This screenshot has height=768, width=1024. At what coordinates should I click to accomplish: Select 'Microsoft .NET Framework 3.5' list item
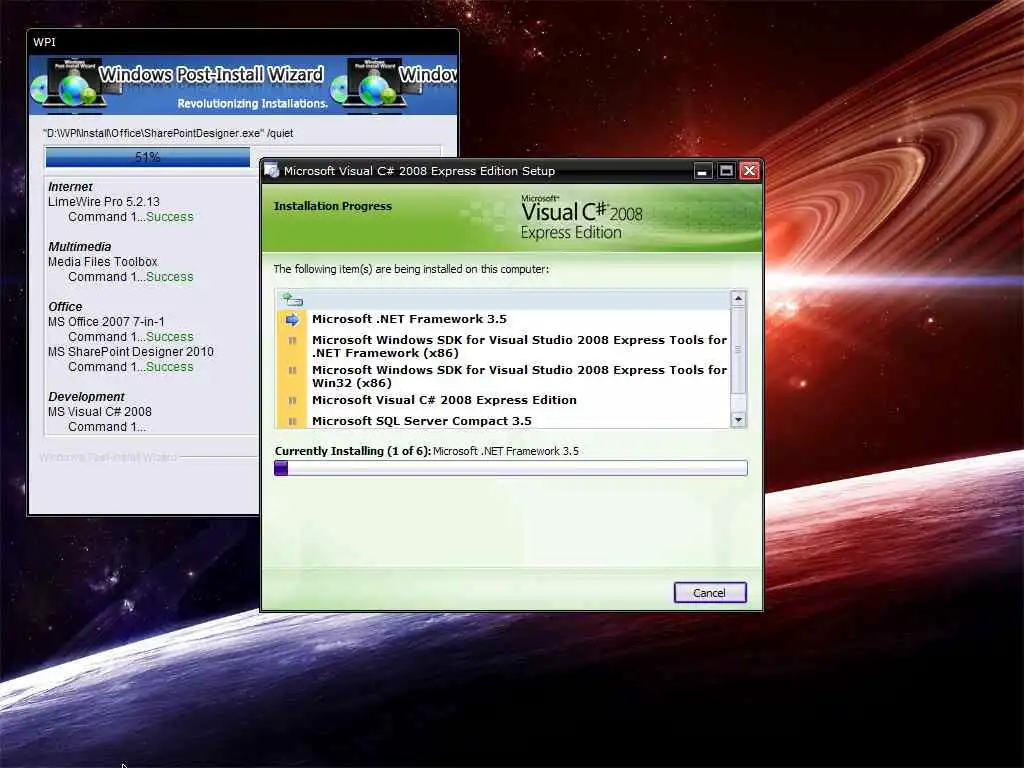(409, 319)
